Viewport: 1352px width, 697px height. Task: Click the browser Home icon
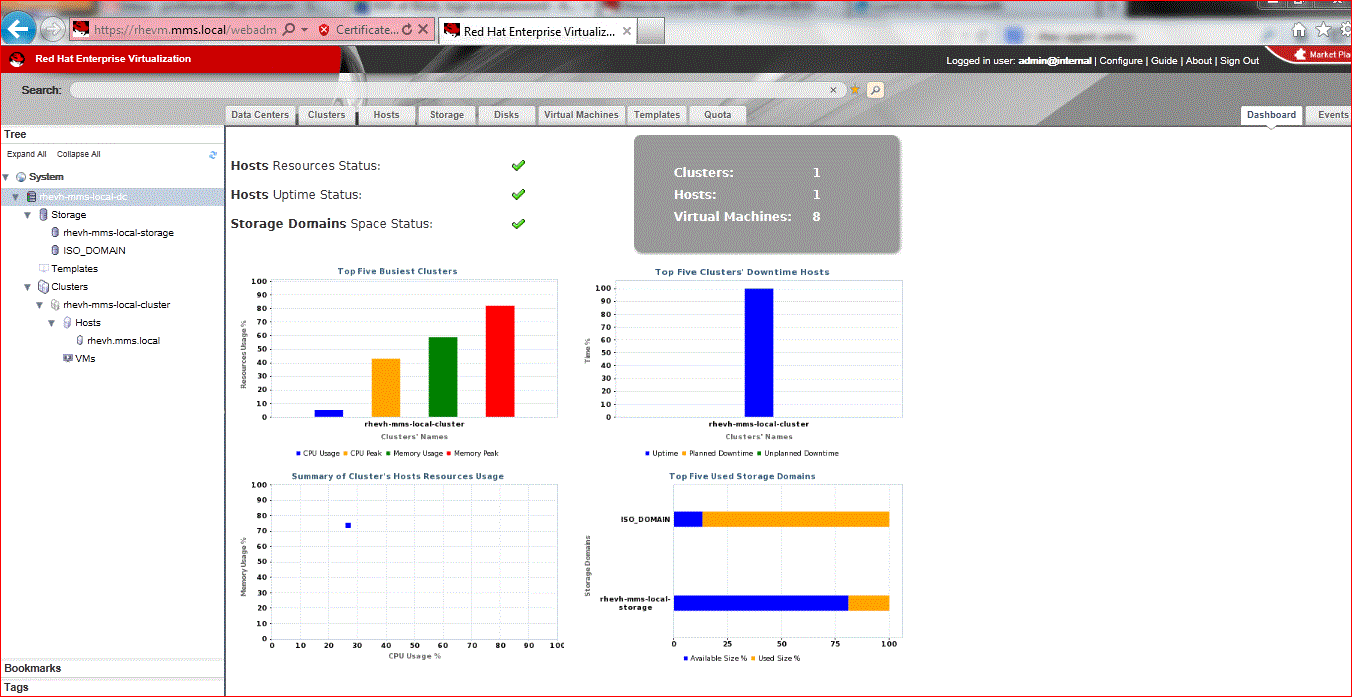[1299, 30]
